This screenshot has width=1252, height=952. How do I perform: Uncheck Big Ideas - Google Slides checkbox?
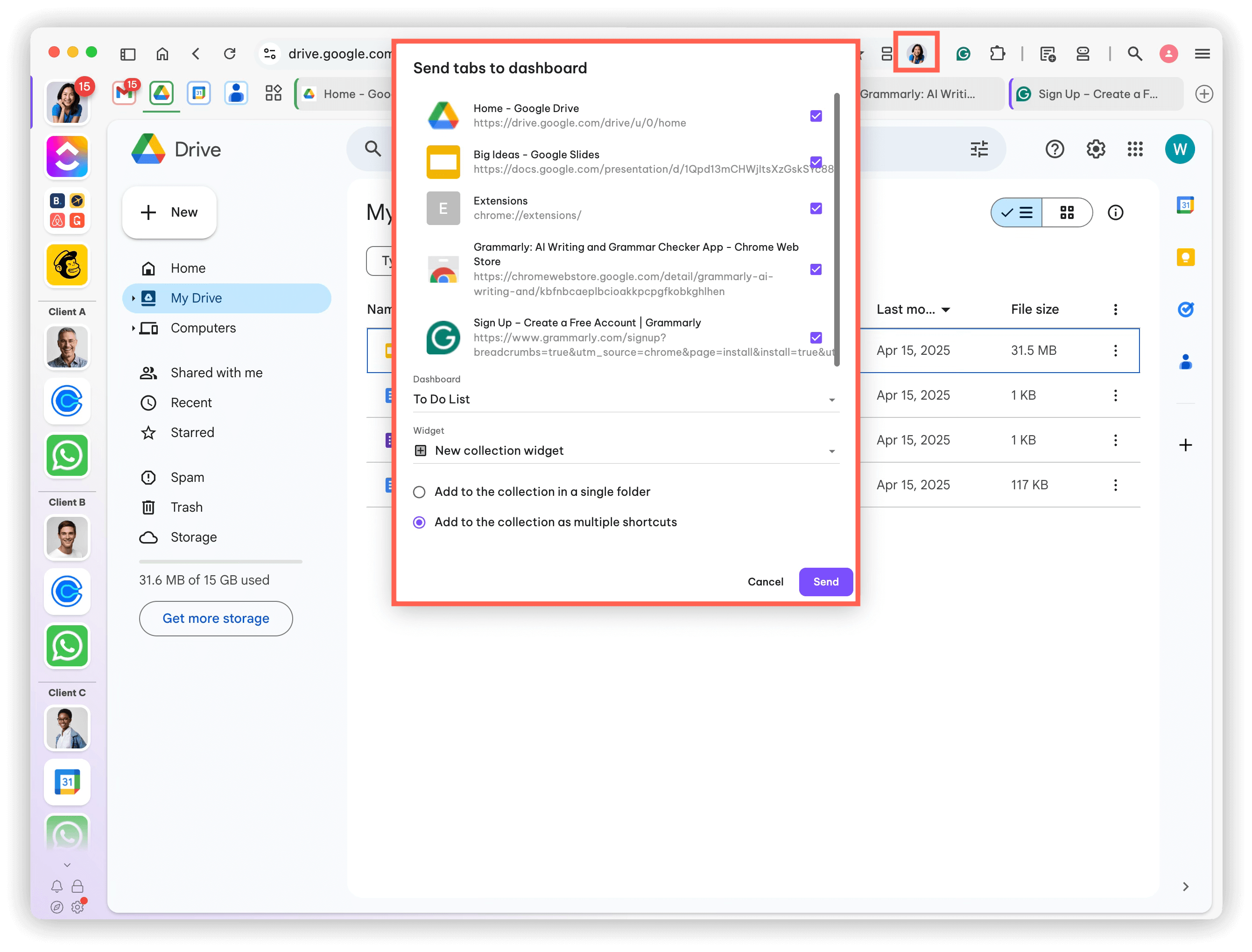tap(816, 162)
